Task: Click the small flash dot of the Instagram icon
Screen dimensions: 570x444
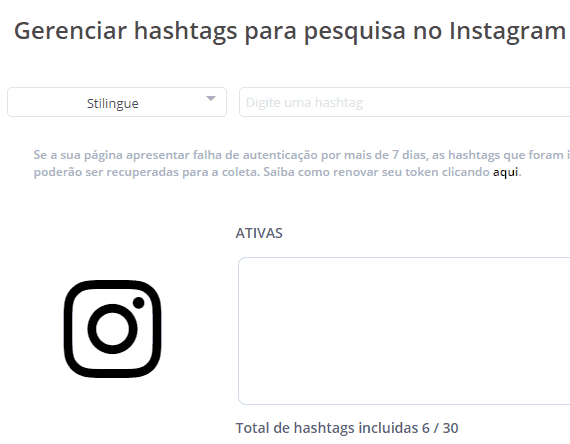Action: (x=139, y=303)
